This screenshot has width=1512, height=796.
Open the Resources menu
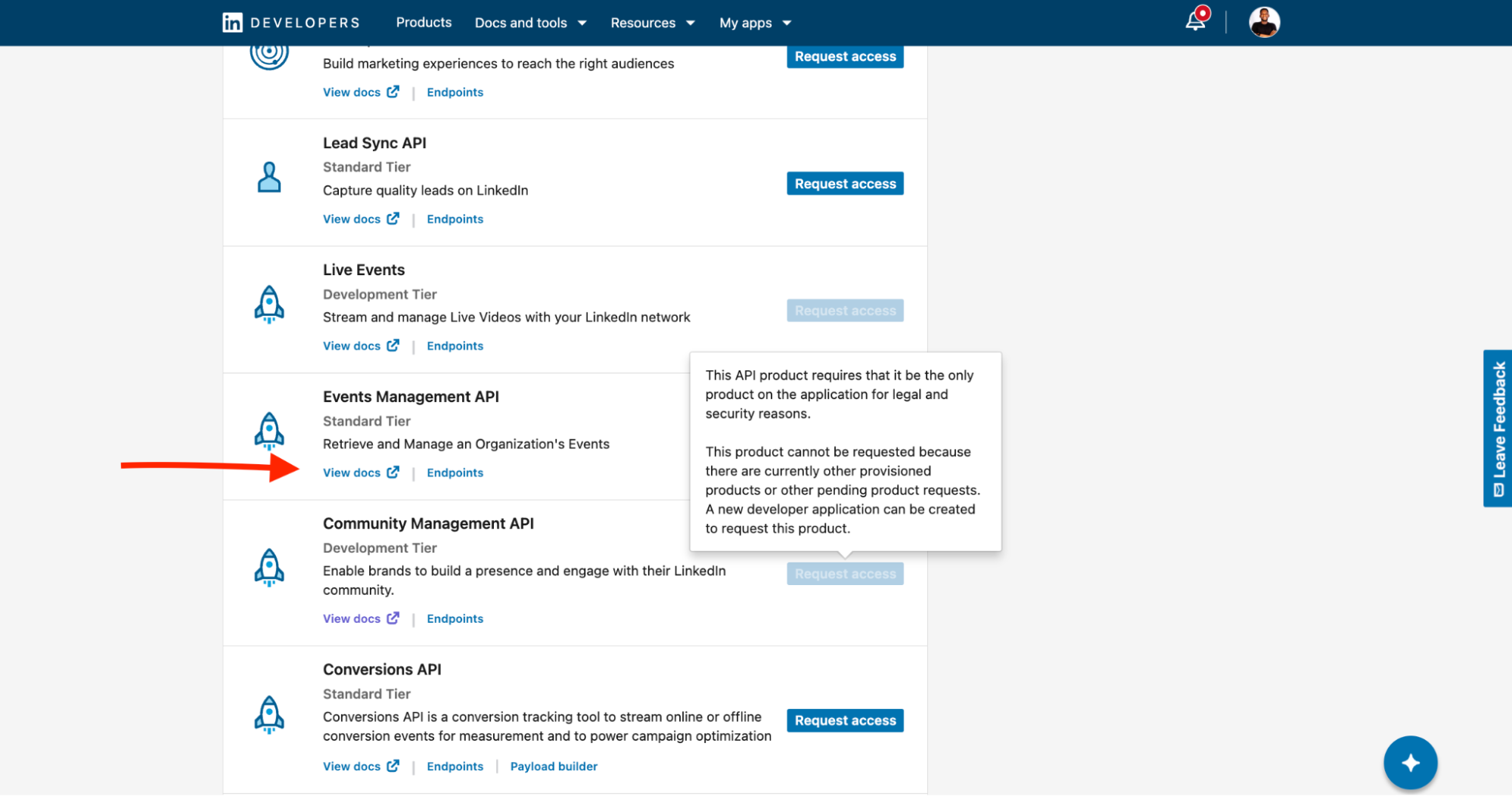coord(653,23)
